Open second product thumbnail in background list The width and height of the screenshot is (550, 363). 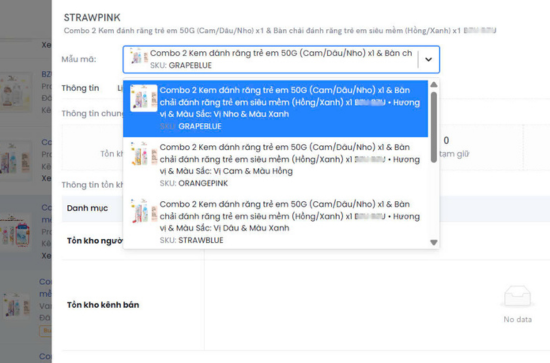point(15,159)
